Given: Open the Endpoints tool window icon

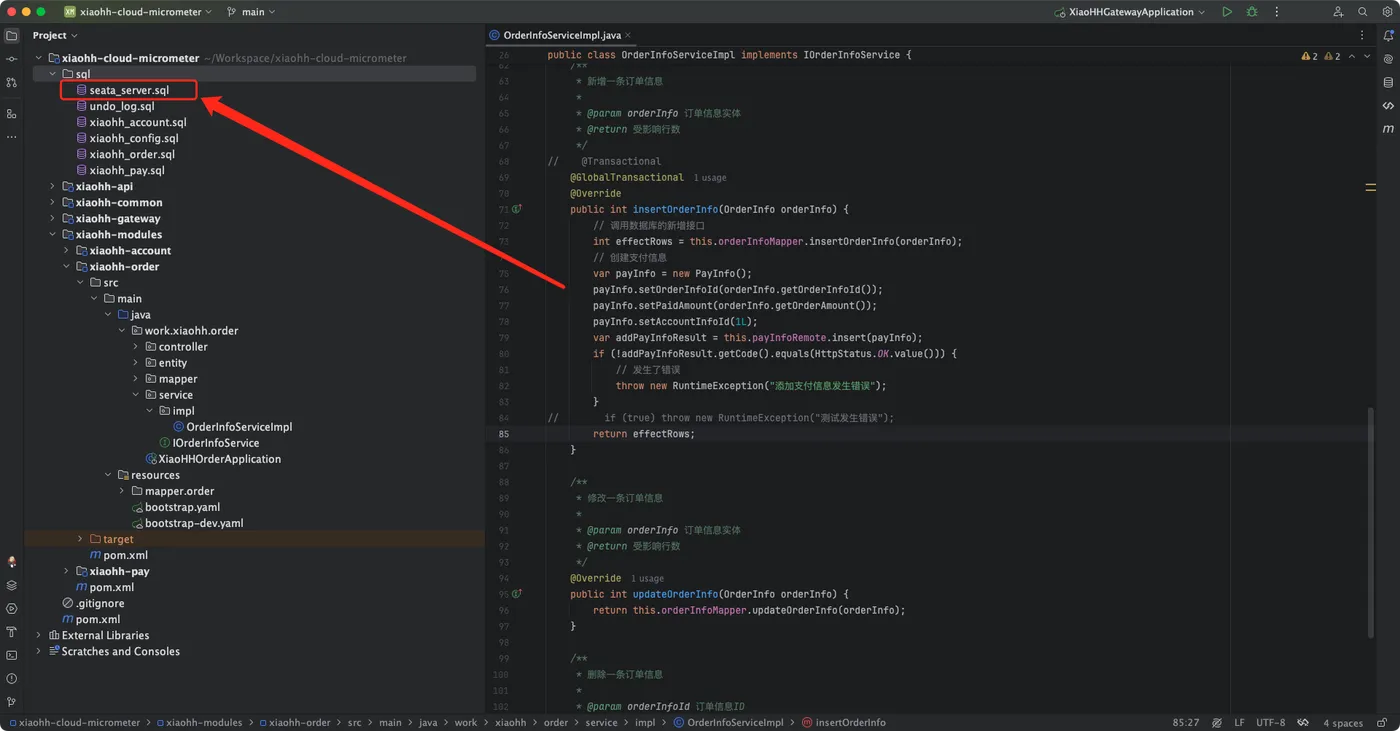Looking at the screenshot, I should click(1388, 105).
